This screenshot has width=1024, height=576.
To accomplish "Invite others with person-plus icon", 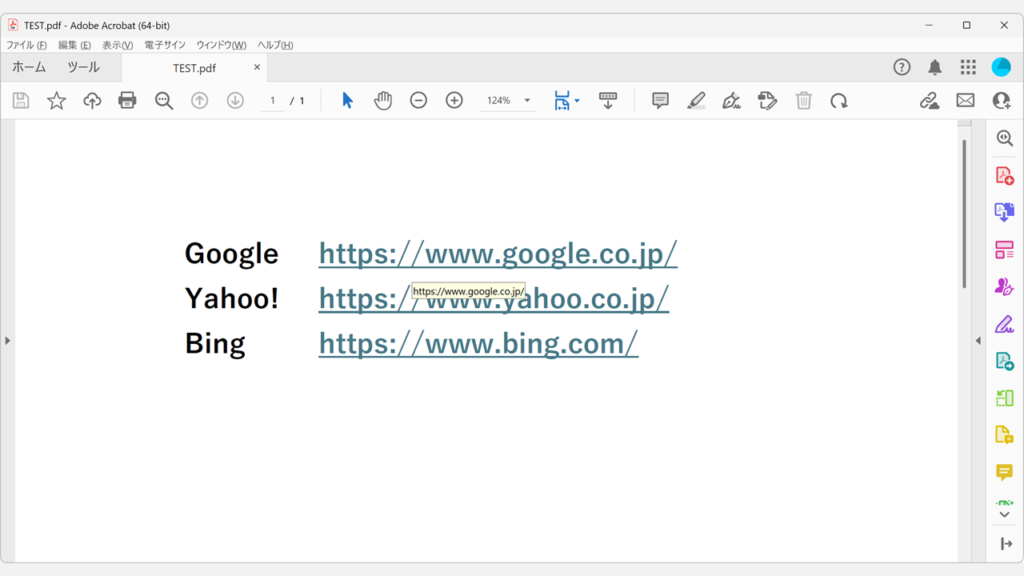I will tap(1001, 101).
